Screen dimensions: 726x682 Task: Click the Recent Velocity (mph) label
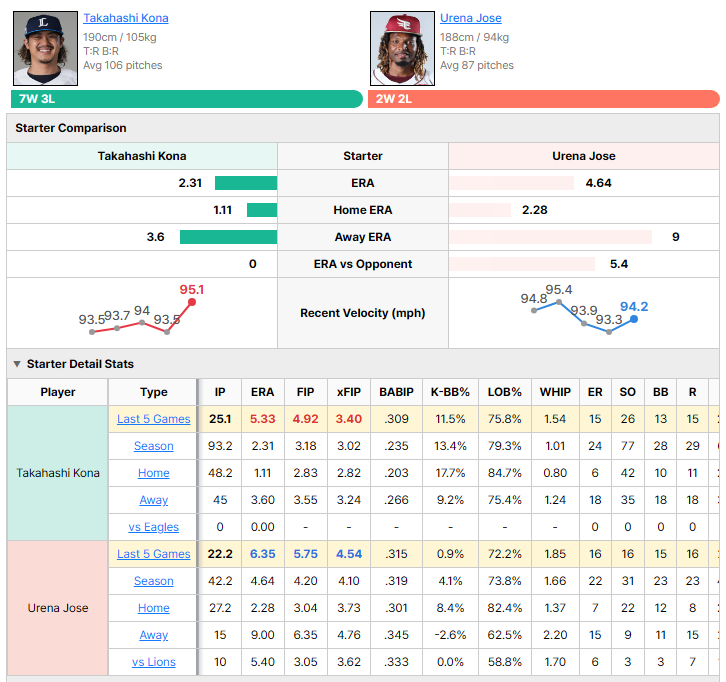tap(363, 313)
